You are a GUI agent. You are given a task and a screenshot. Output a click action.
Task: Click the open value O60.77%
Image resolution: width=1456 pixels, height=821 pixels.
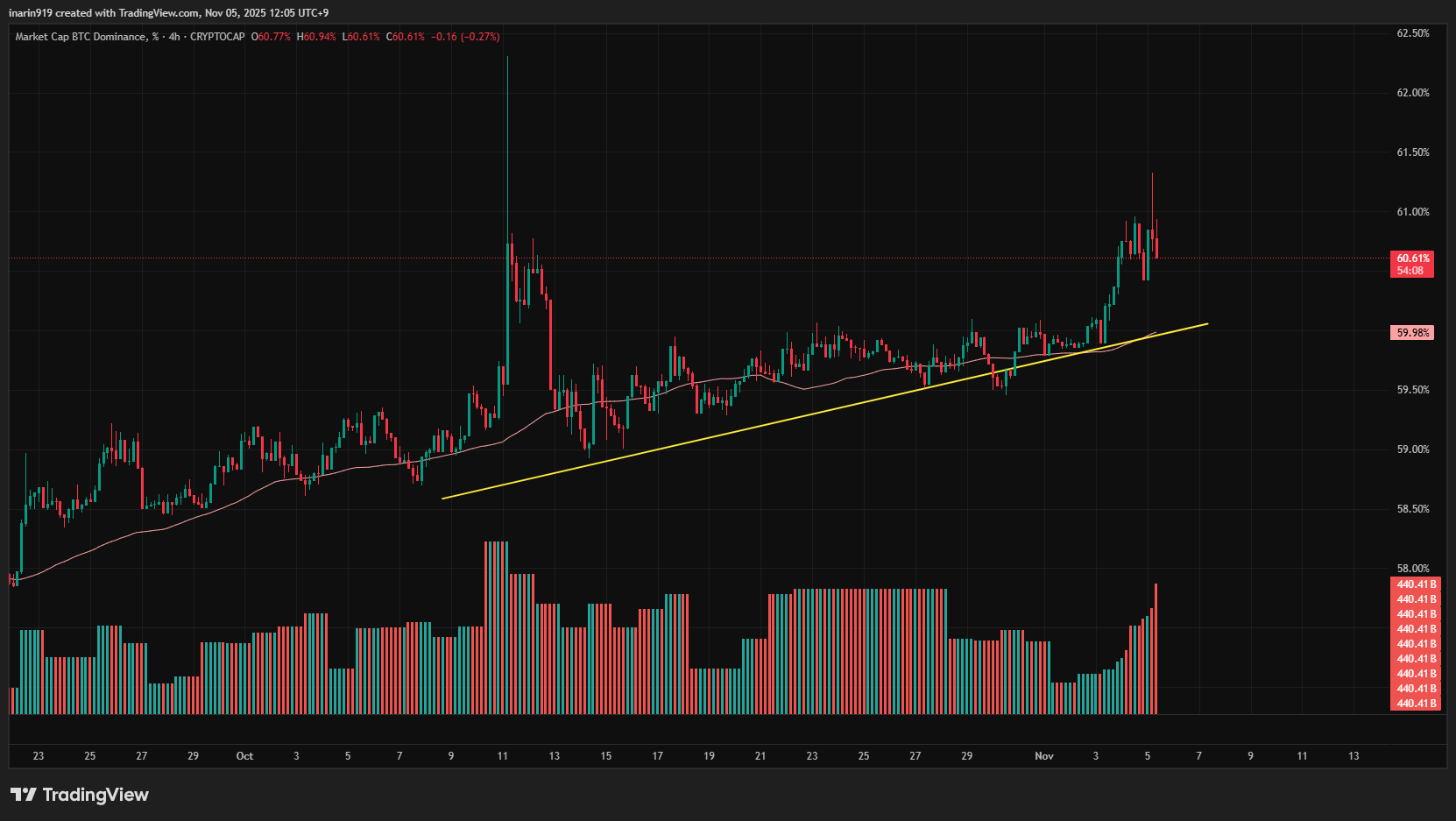270,38
